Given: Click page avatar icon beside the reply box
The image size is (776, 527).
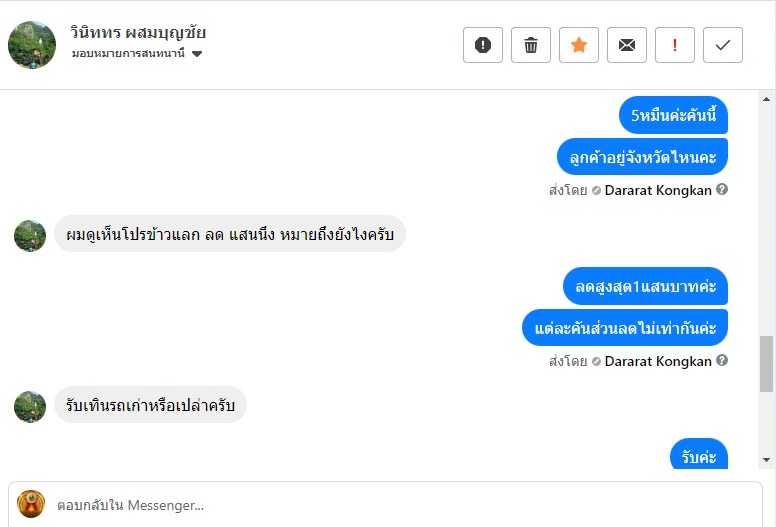Looking at the screenshot, I should 31,504.
